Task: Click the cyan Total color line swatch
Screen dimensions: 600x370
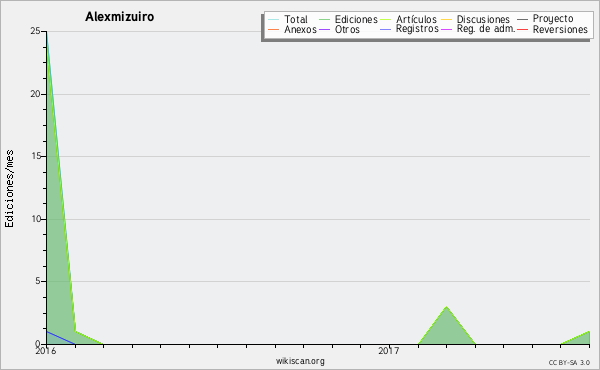Action: 274,20
